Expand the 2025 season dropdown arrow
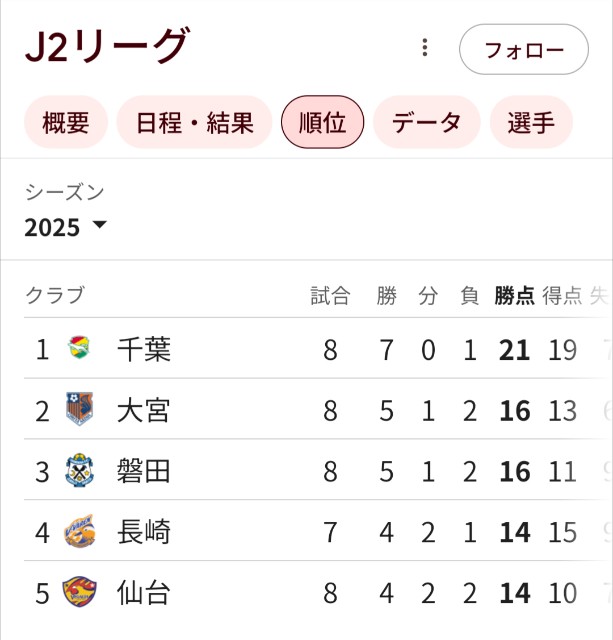This screenshot has height=640, width=613. tap(99, 224)
